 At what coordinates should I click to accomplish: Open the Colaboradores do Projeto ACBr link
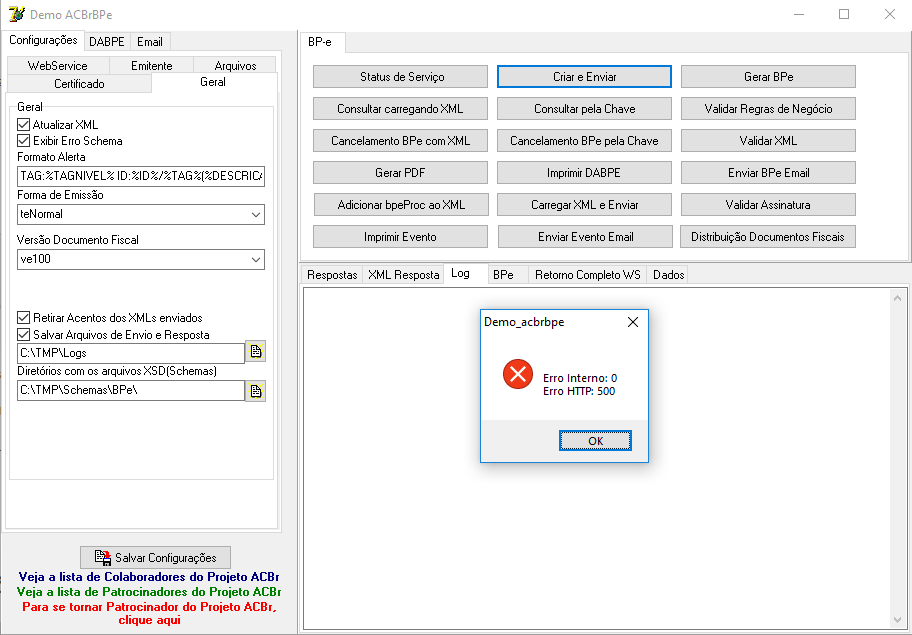click(x=149, y=577)
